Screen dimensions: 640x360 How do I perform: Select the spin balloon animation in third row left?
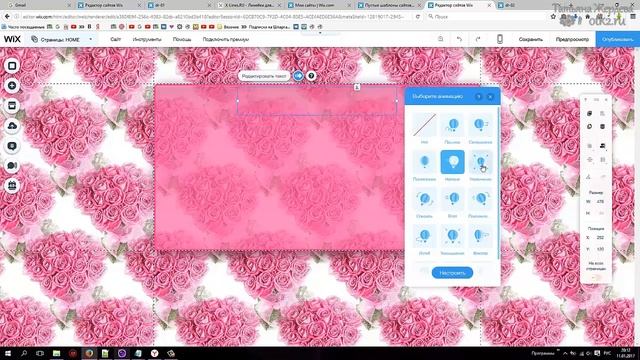(424, 199)
